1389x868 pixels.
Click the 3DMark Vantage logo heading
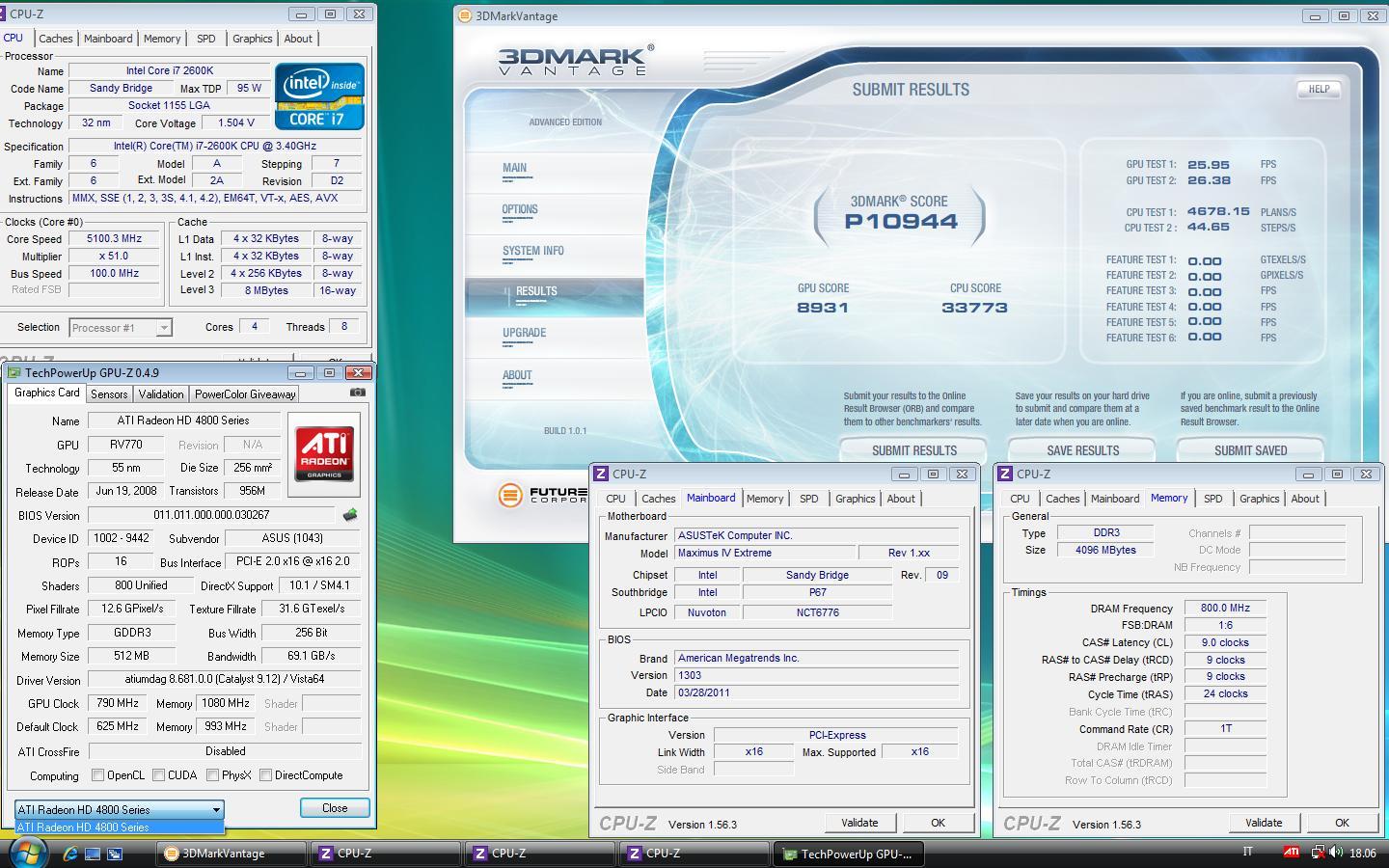pyautogui.click(x=576, y=60)
